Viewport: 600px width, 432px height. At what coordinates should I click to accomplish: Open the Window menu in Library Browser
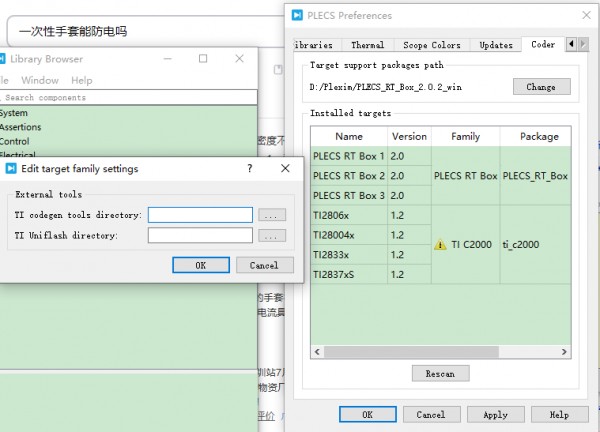(x=40, y=80)
